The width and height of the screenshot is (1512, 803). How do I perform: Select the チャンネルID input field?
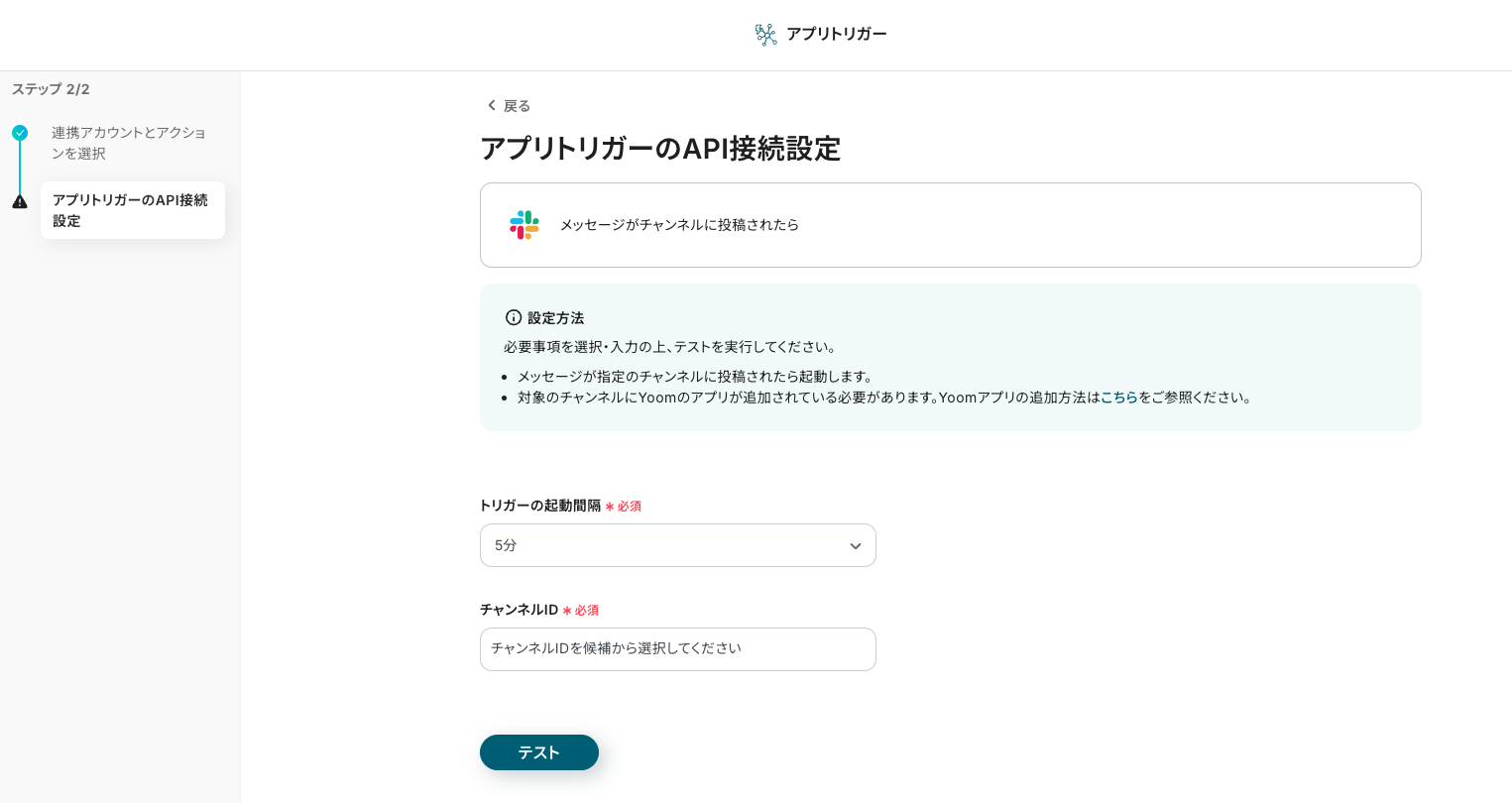point(677,649)
